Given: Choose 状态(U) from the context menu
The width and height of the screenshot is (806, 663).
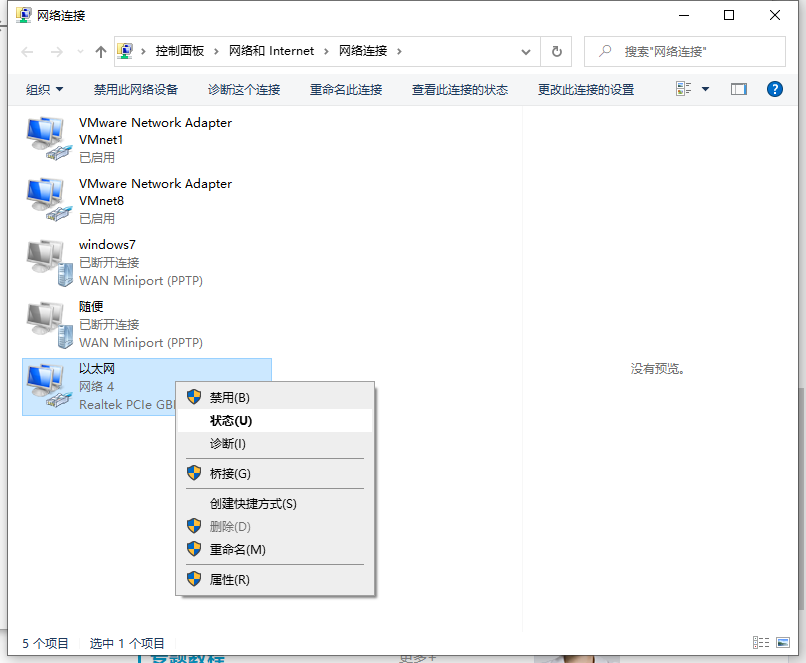Looking at the screenshot, I should tap(231, 421).
